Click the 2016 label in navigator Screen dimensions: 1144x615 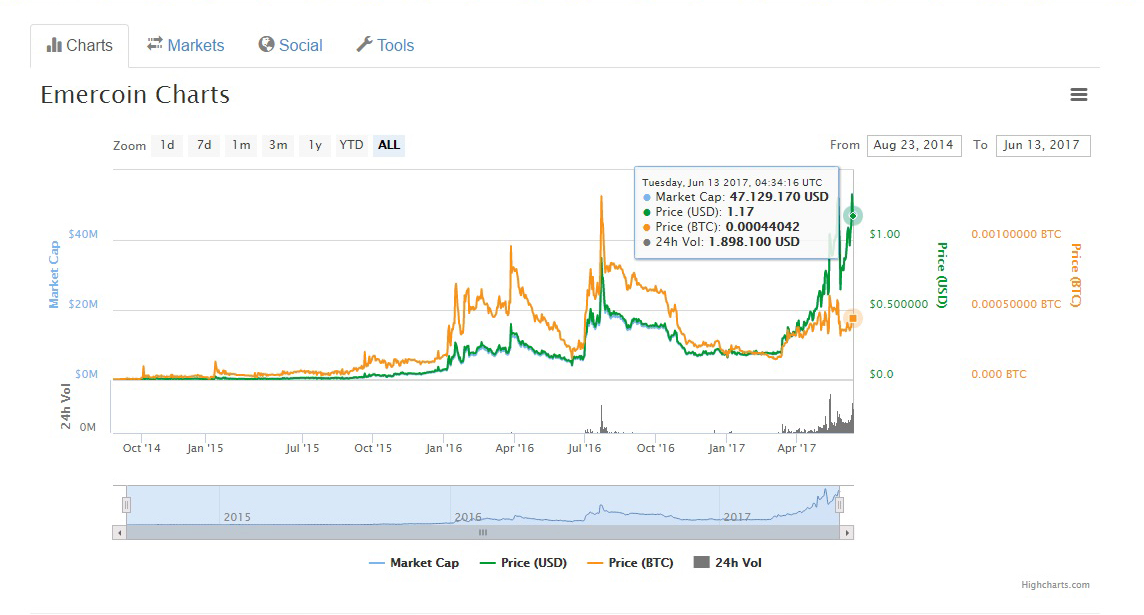coord(468,517)
